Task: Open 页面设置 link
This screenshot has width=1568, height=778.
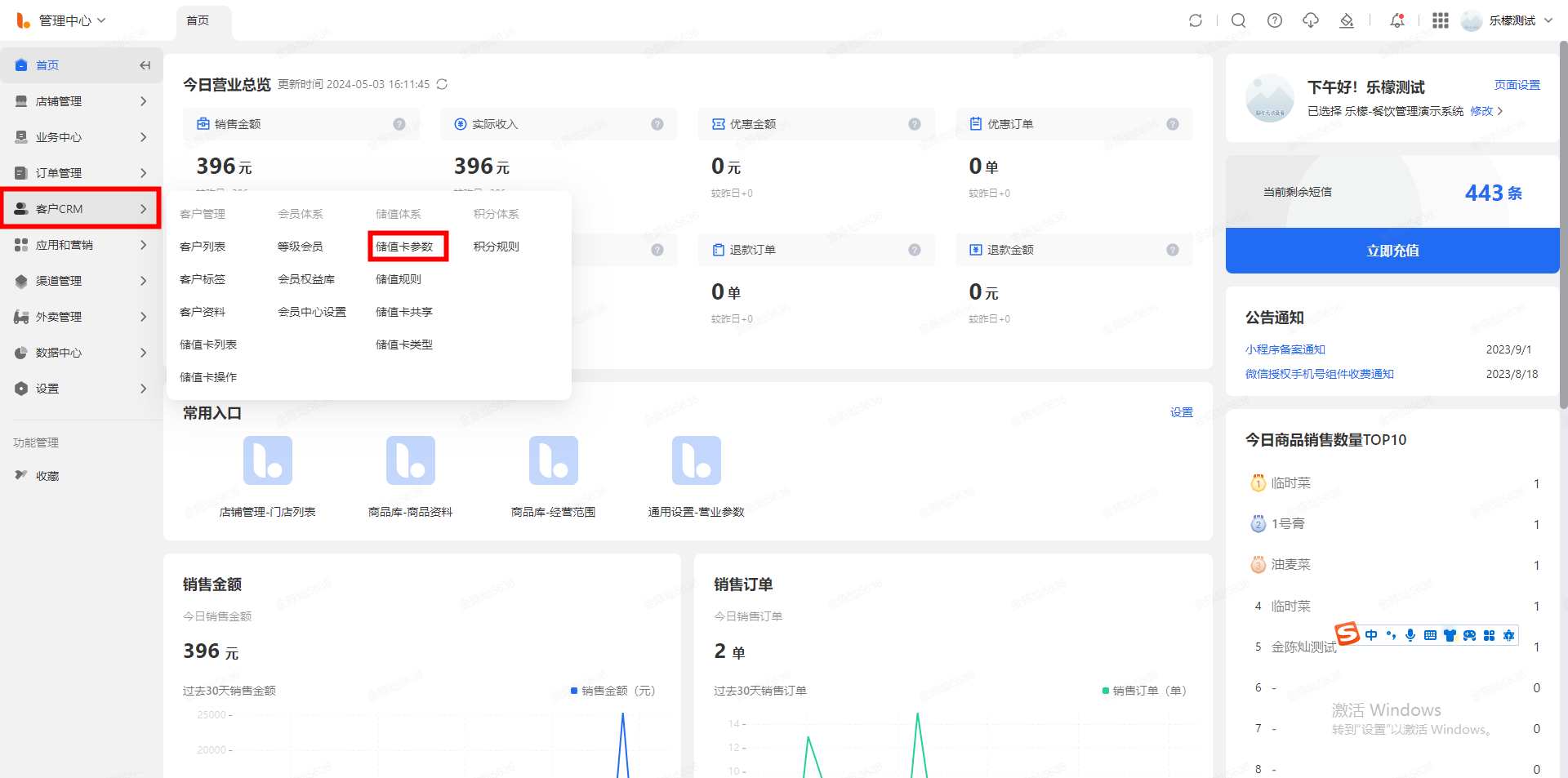Action: (1517, 85)
